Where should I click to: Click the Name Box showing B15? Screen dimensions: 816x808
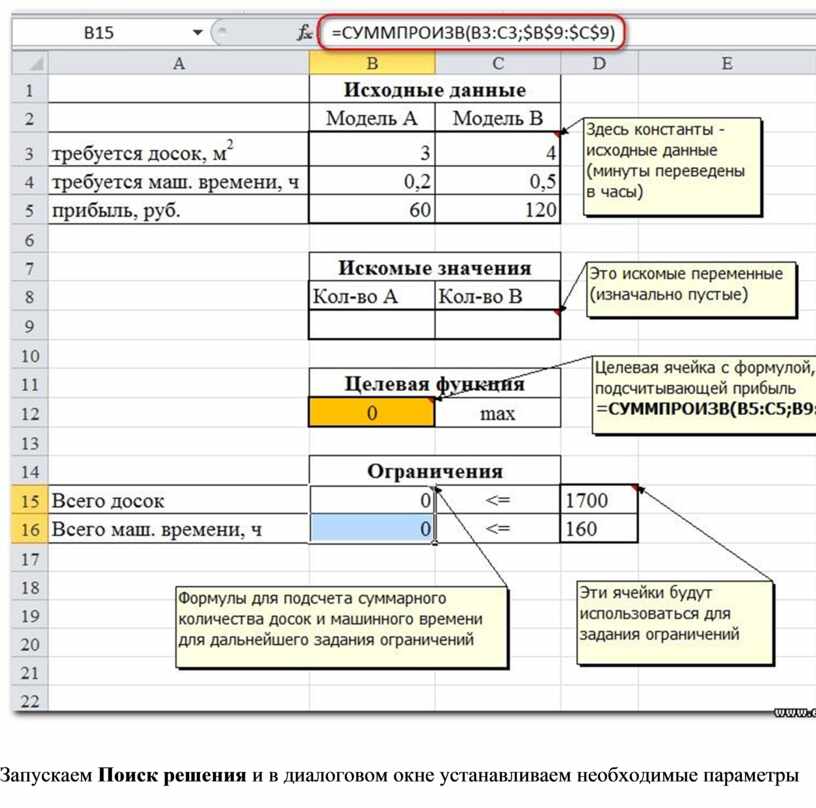coord(99,33)
